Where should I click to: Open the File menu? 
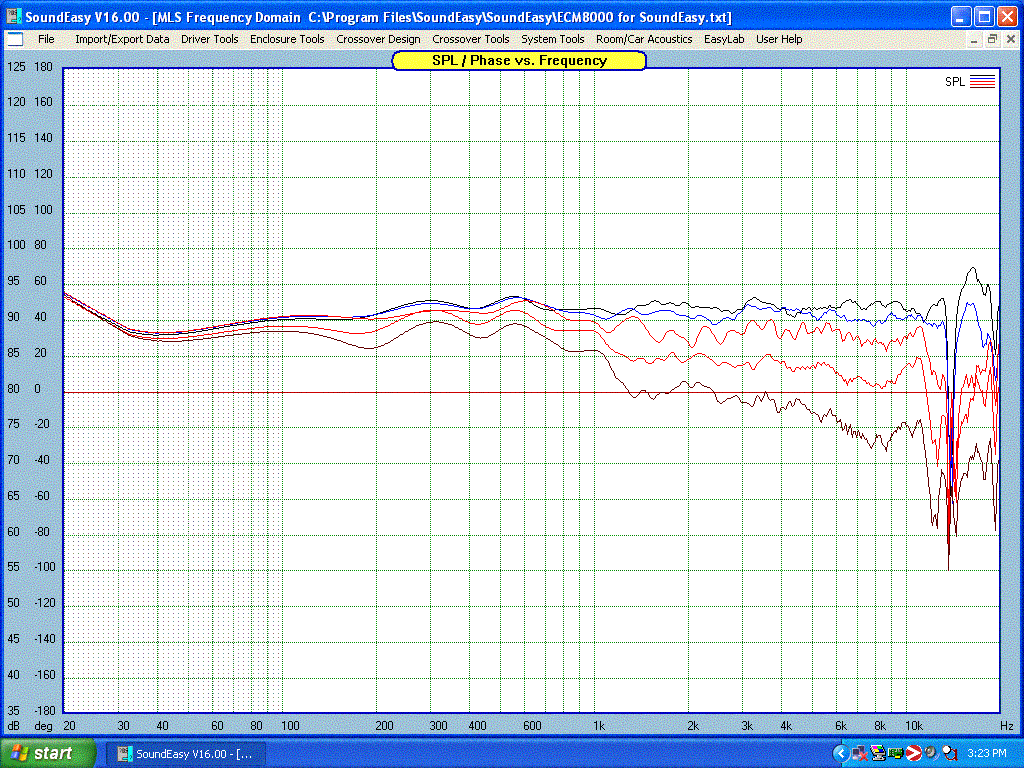click(x=46, y=39)
